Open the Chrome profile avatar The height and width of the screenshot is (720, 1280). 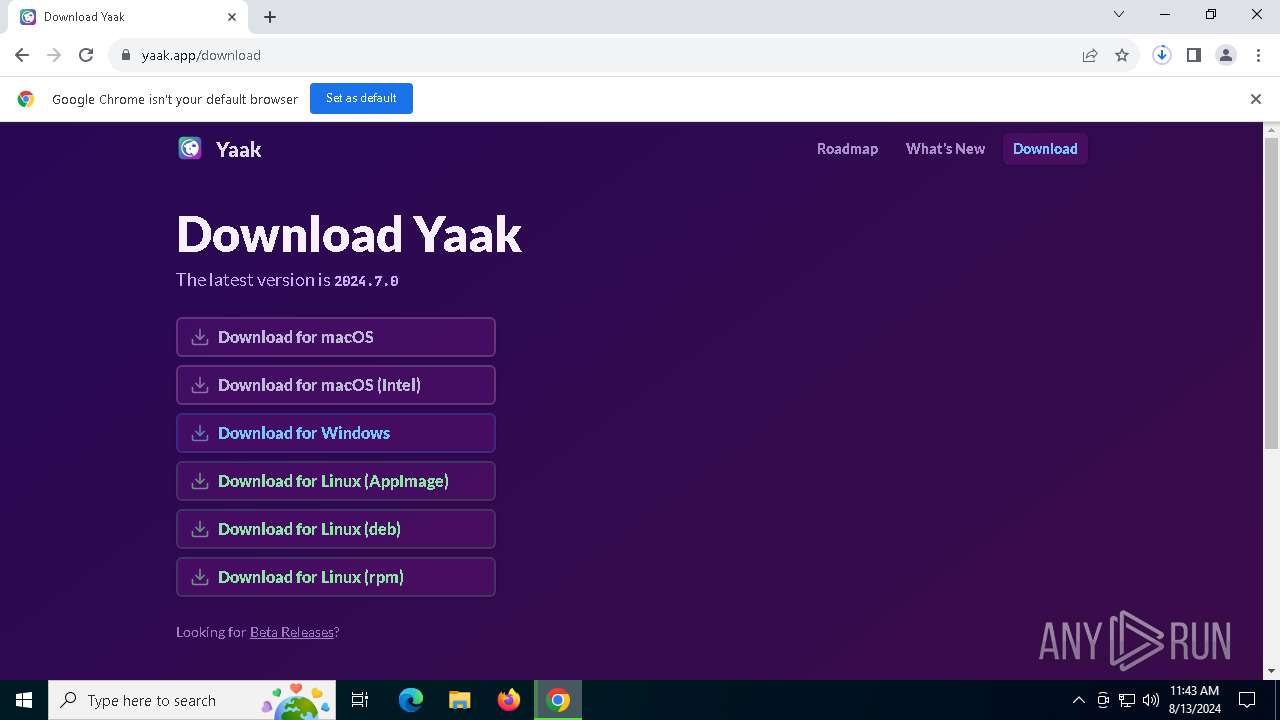[1226, 55]
